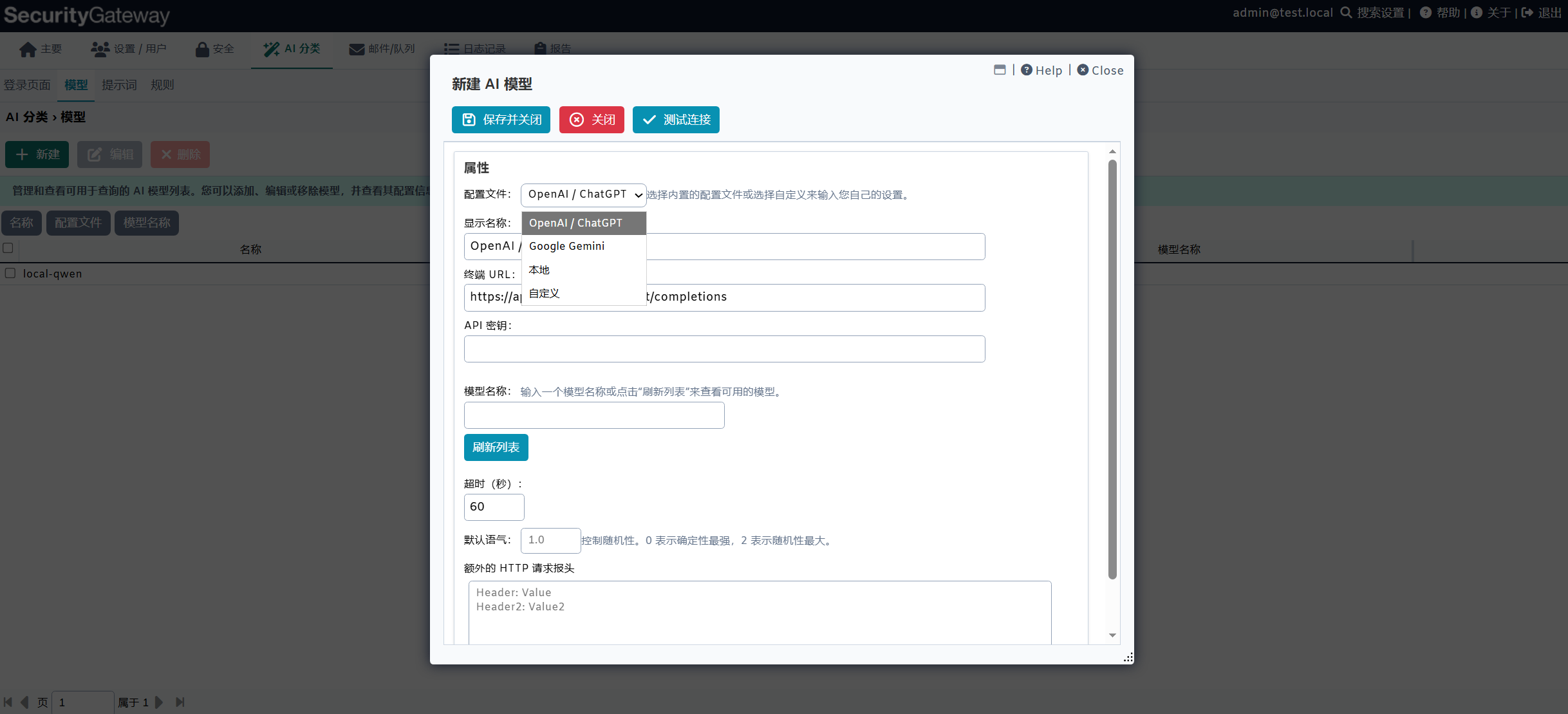This screenshot has width=1568, height=714.
Task: Click the extra HTTP headers textarea
Action: pos(760,612)
